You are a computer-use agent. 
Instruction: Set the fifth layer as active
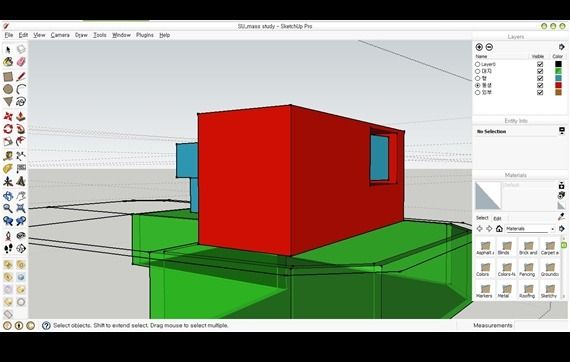478,92
